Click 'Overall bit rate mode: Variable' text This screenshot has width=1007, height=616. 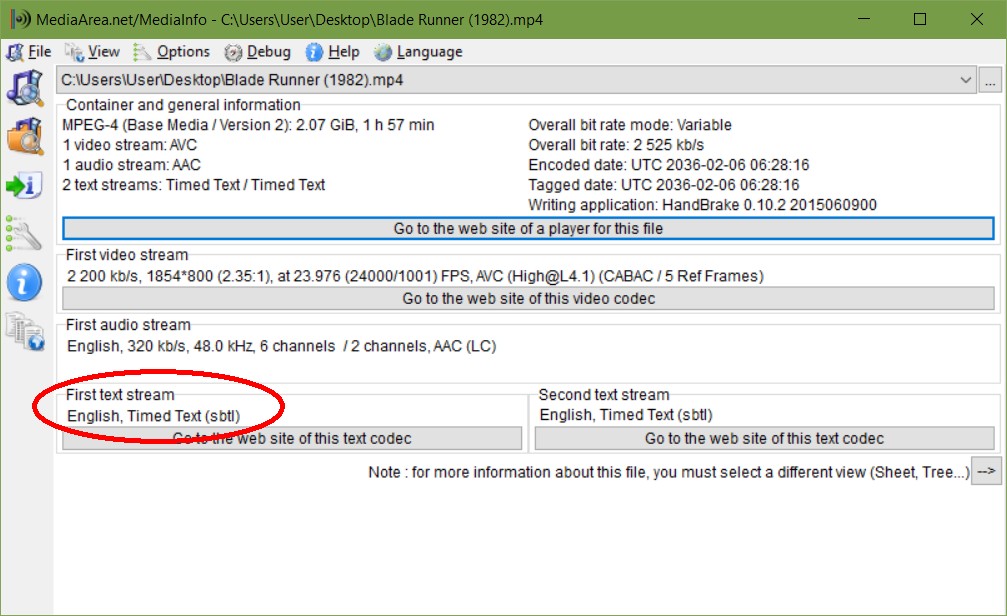pyautogui.click(x=630, y=125)
